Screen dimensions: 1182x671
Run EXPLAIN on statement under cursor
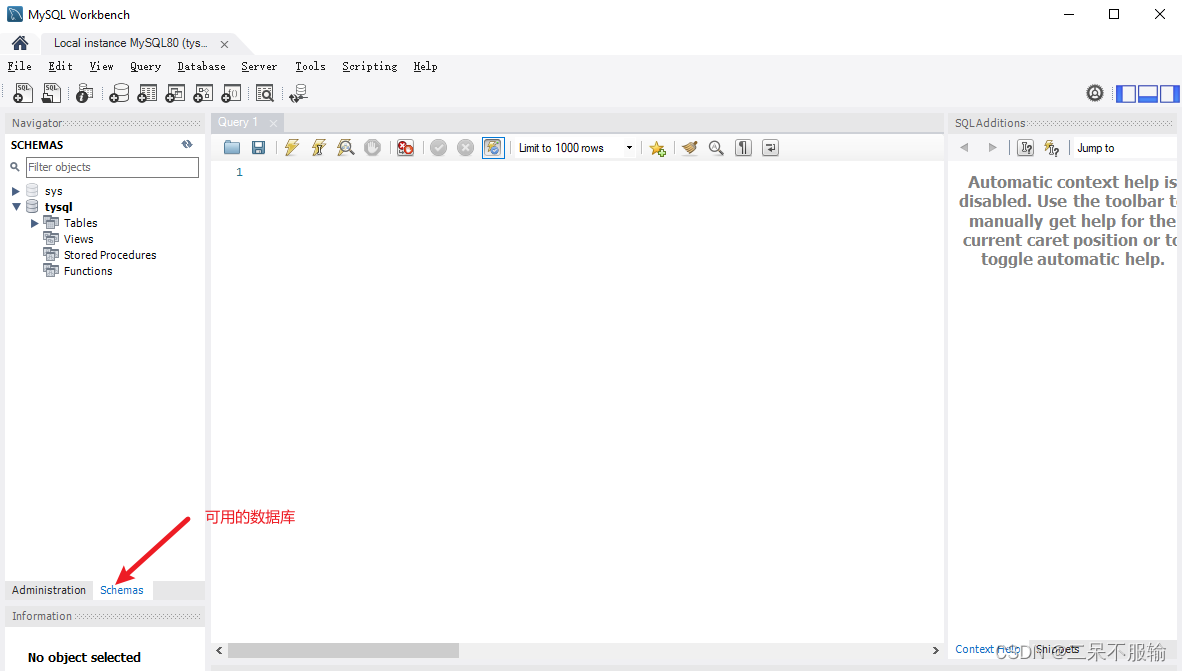pyautogui.click(x=345, y=148)
